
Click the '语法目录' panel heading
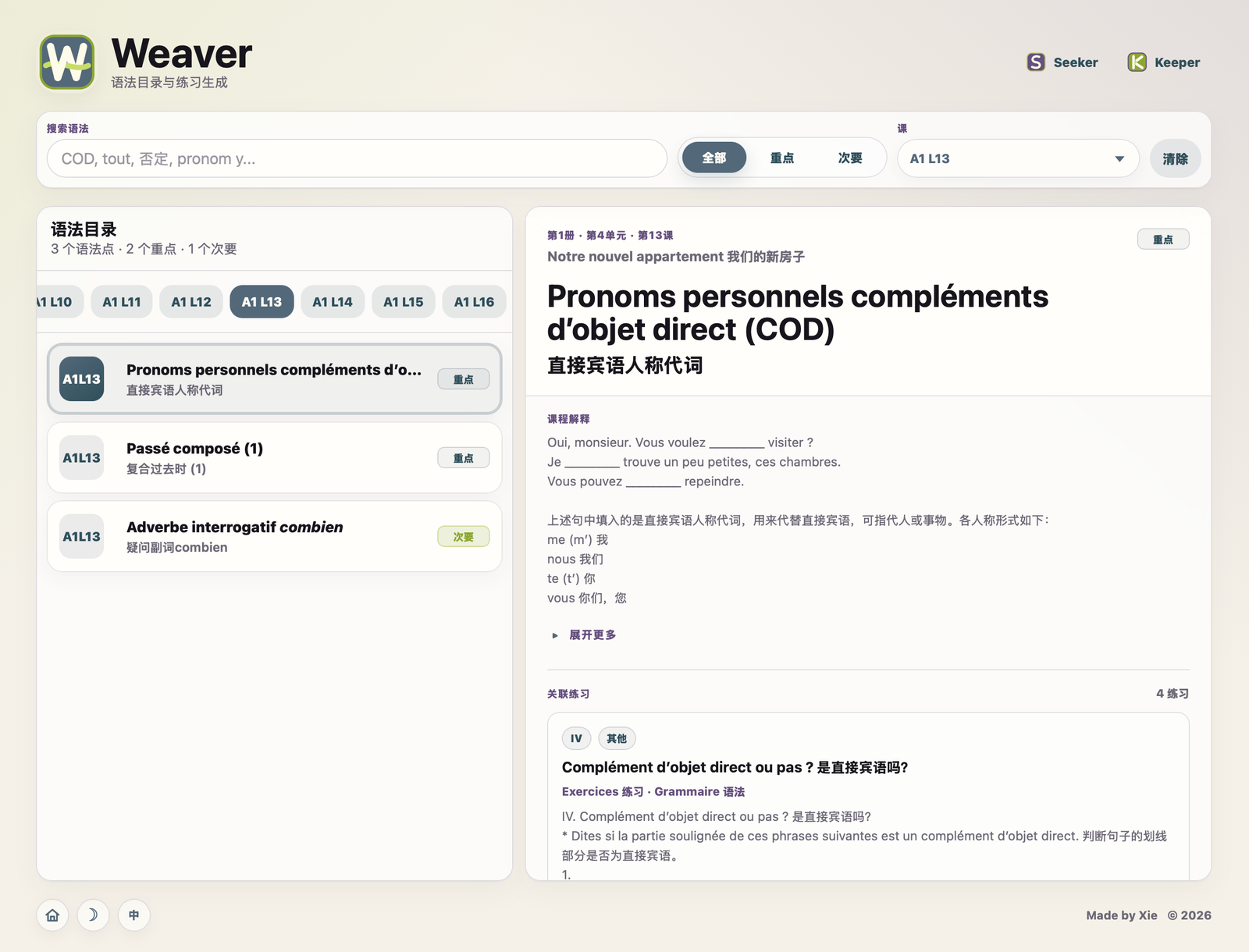tap(84, 229)
